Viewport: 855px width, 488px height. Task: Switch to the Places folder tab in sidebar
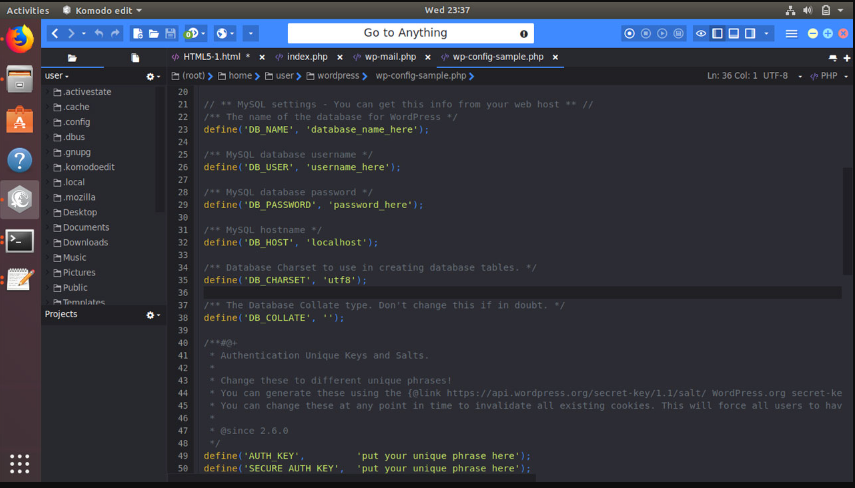72,58
